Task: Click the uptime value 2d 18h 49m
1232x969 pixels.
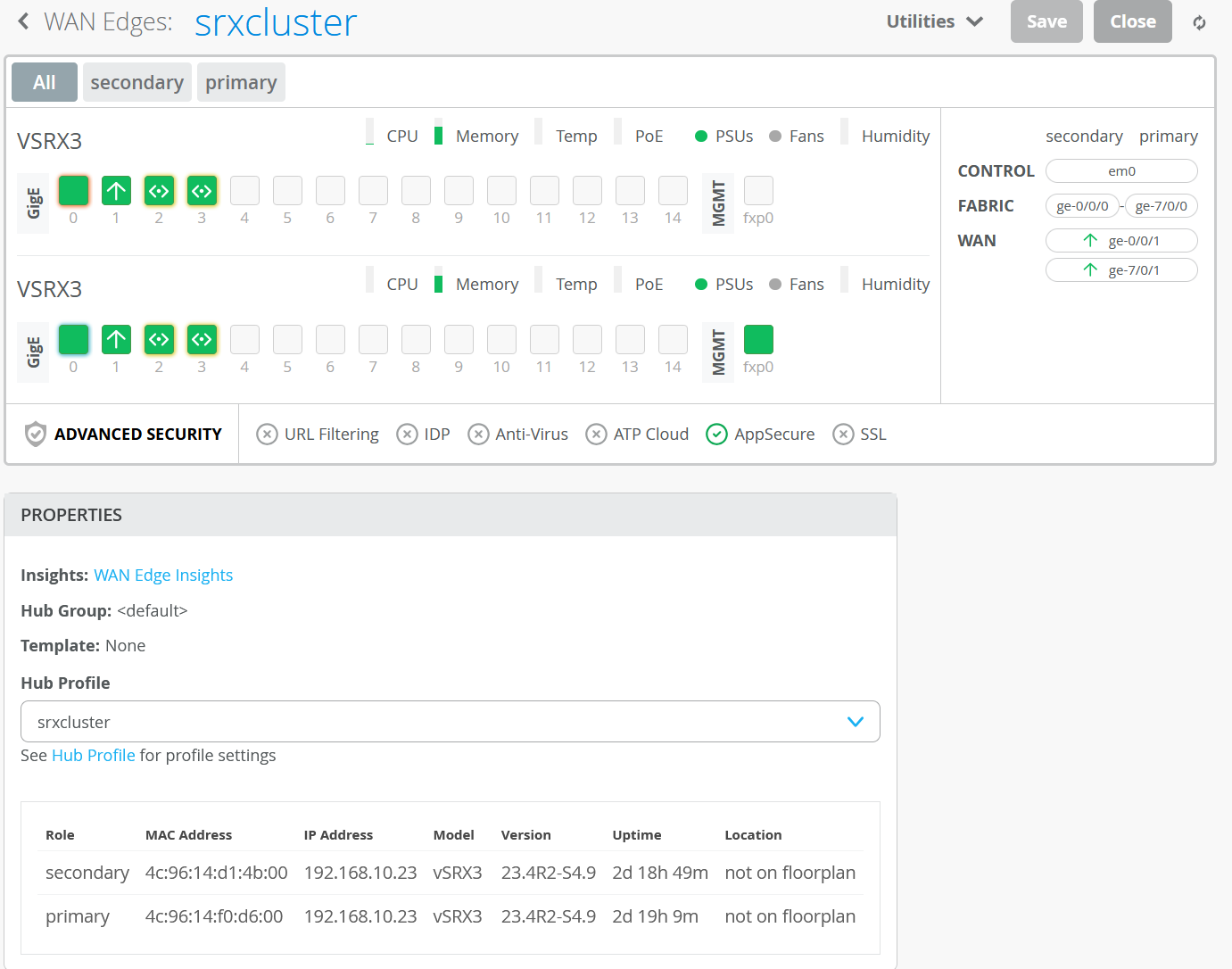Action: coord(660,872)
